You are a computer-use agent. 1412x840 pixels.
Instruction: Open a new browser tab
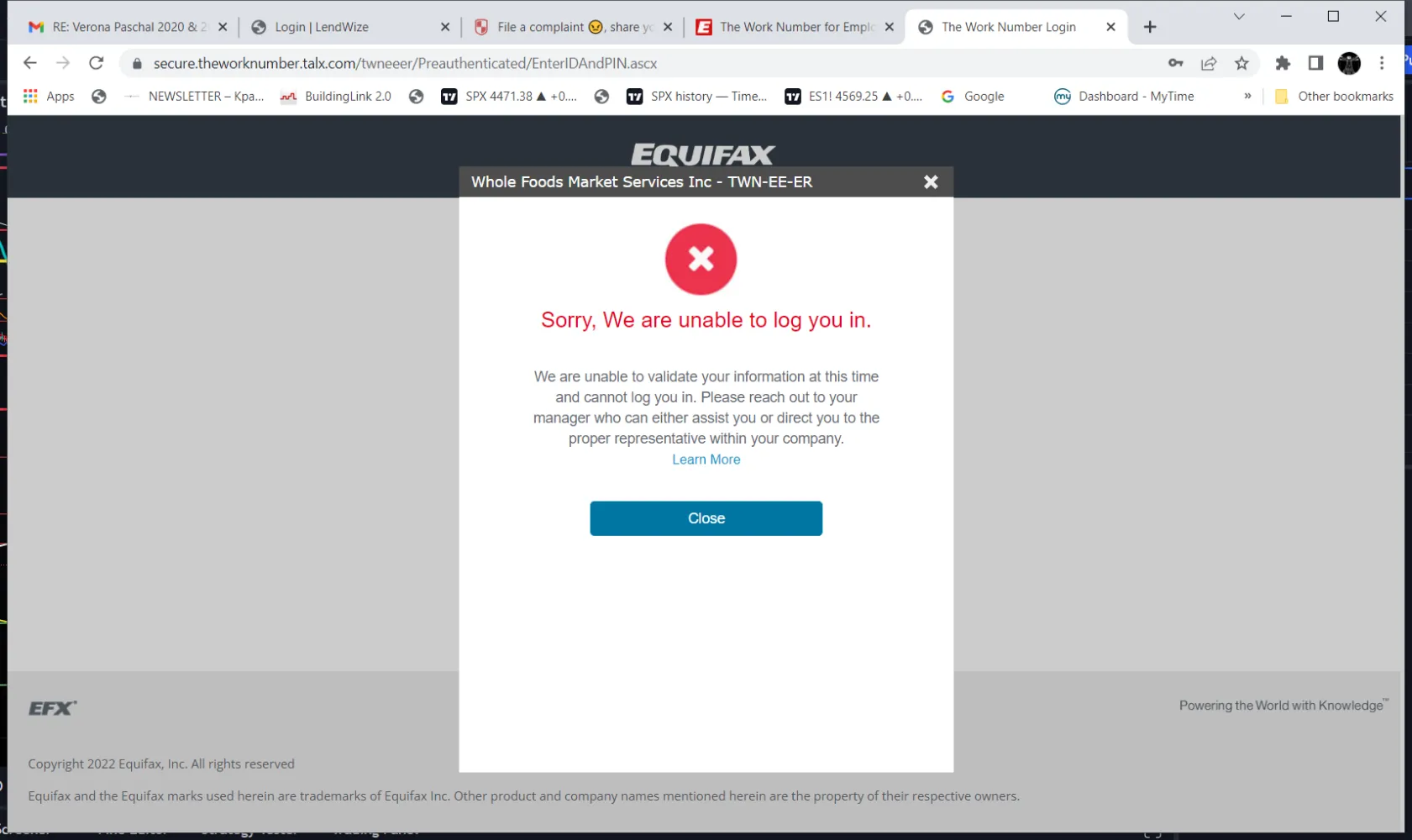click(1150, 27)
